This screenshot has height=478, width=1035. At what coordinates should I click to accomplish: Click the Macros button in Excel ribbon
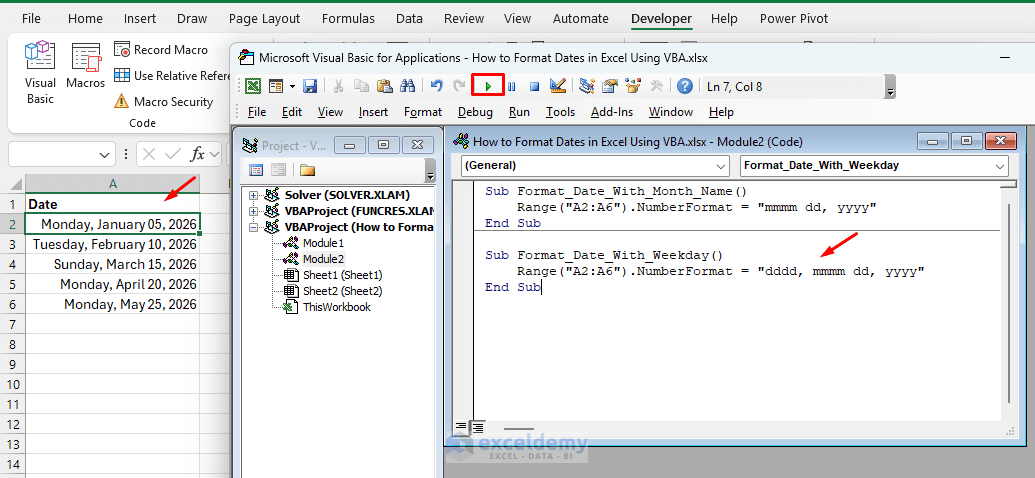tap(85, 66)
